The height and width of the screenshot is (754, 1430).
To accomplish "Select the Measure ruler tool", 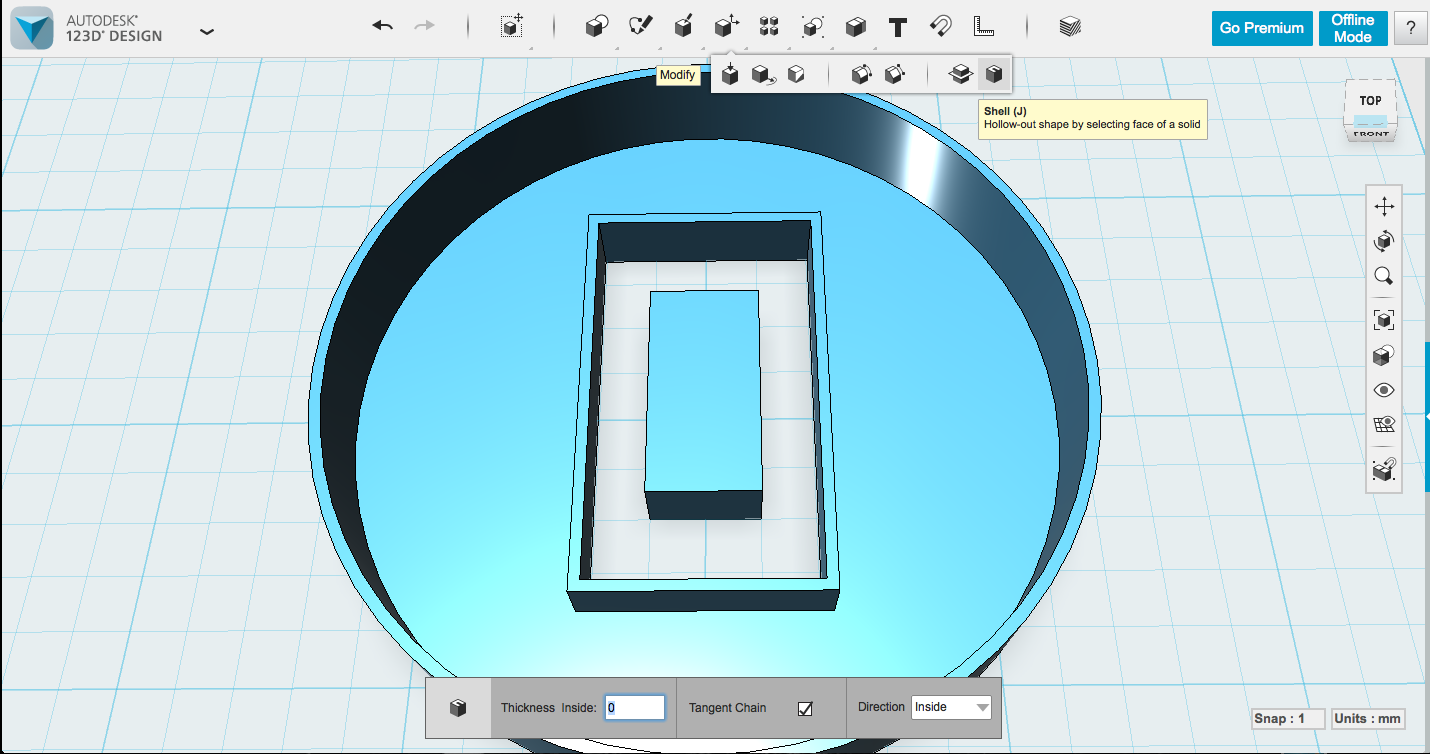I will pos(982,26).
